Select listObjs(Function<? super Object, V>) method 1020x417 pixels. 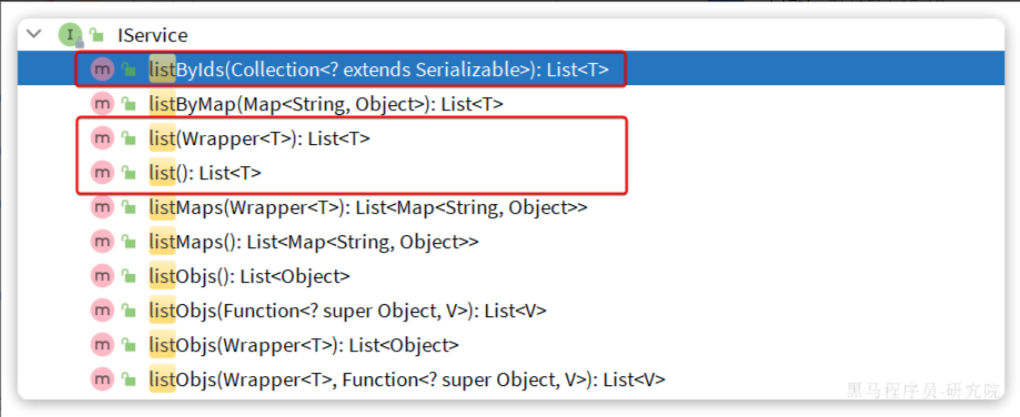point(347,311)
